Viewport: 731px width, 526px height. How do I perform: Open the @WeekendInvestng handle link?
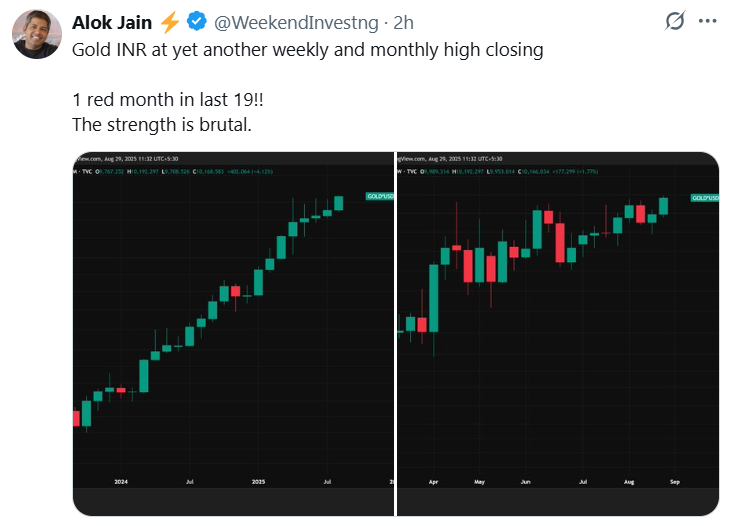click(x=296, y=22)
